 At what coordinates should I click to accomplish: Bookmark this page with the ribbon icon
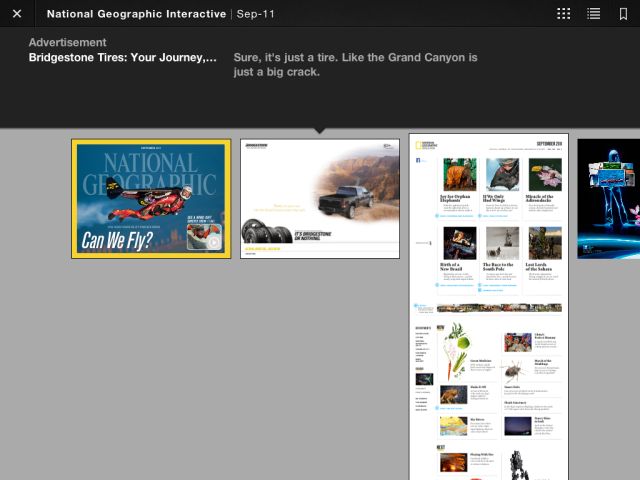(x=623, y=14)
